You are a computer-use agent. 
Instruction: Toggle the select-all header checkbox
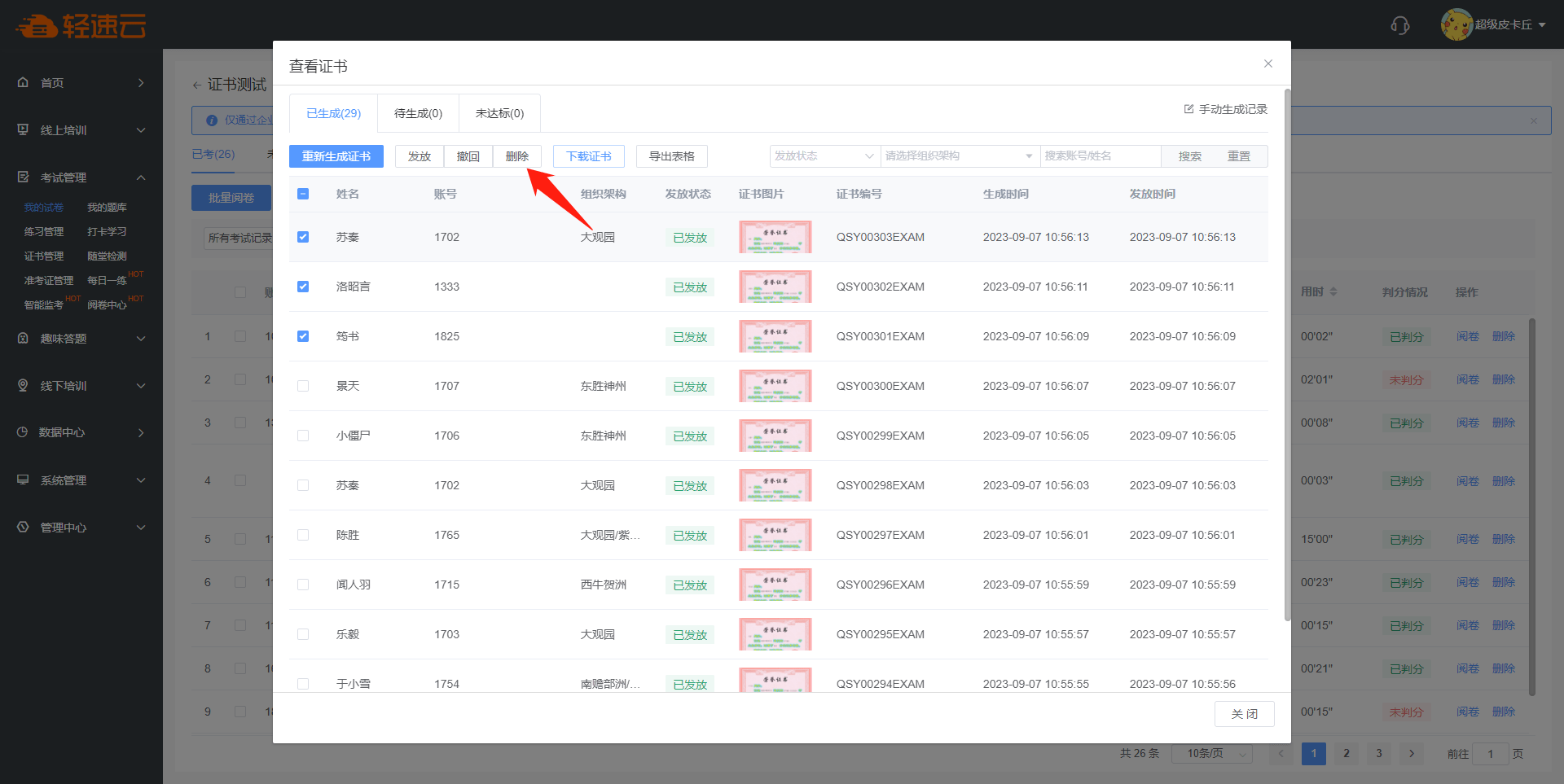[303, 194]
